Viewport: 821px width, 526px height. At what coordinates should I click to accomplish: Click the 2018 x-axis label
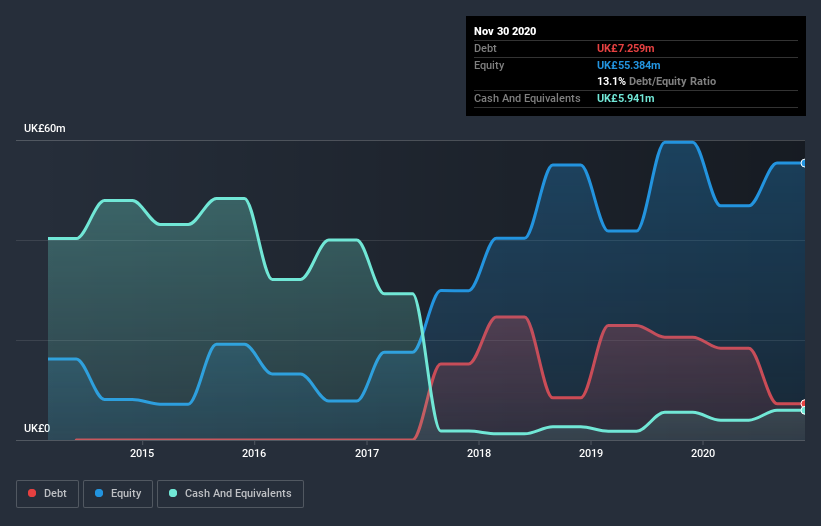pyautogui.click(x=479, y=453)
